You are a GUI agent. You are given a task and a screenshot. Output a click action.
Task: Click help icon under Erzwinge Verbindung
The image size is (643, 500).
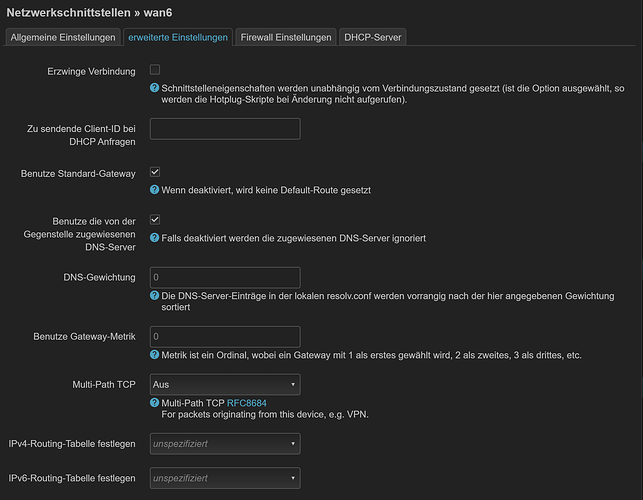point(154,89)
